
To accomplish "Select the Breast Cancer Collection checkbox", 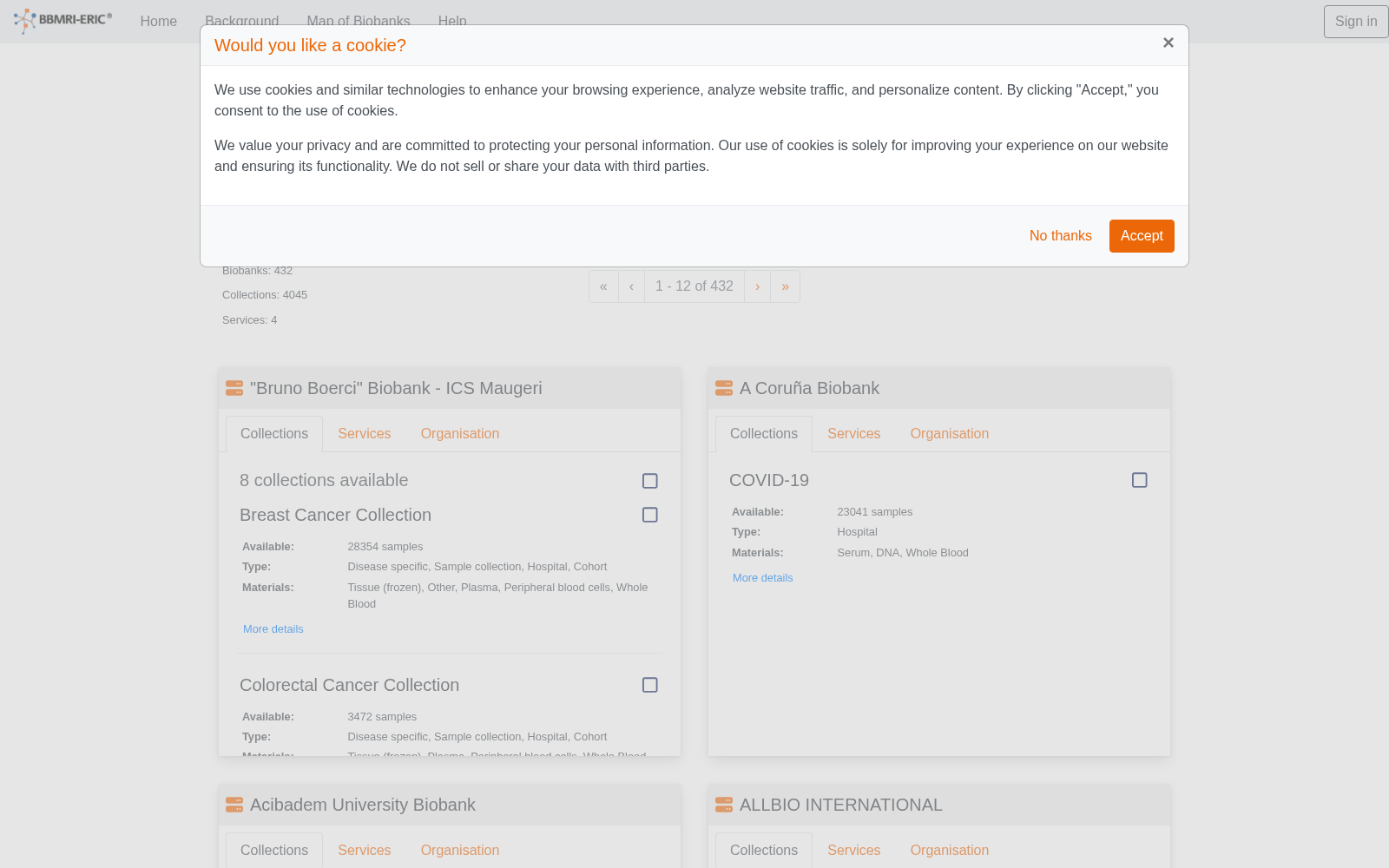I will [x=650, y=515].
